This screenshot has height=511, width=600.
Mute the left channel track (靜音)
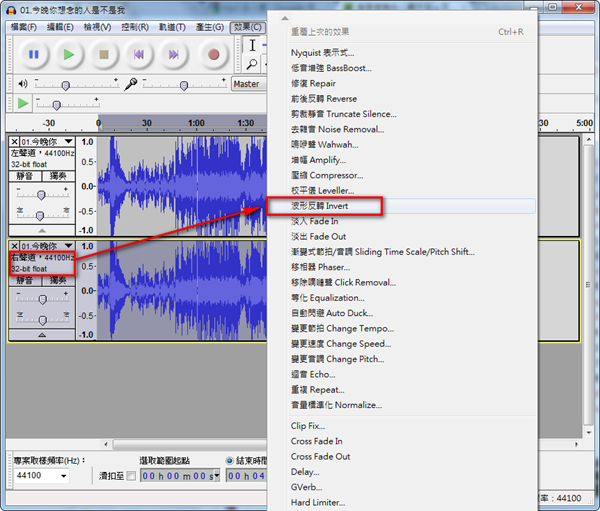[26, 176]
